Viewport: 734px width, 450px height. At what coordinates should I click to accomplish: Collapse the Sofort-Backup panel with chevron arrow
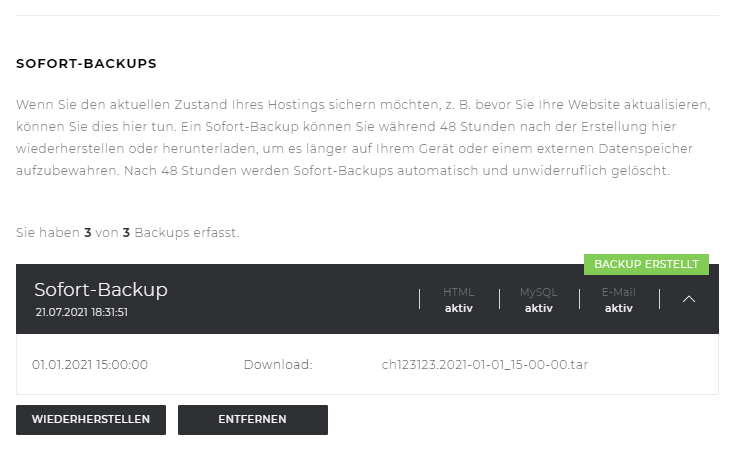[689, 299]
